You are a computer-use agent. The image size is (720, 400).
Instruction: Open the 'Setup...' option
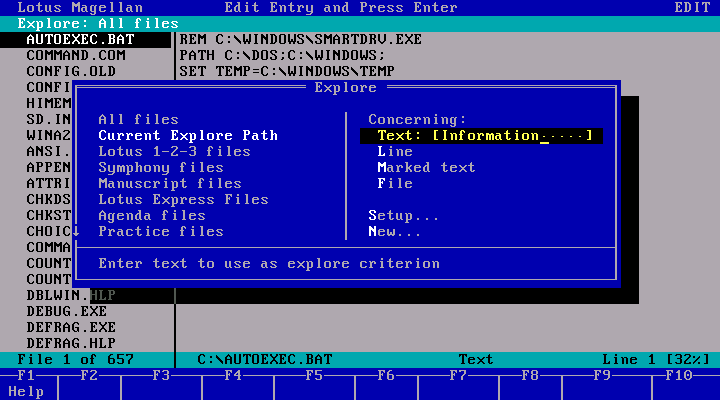click(403, 216)
